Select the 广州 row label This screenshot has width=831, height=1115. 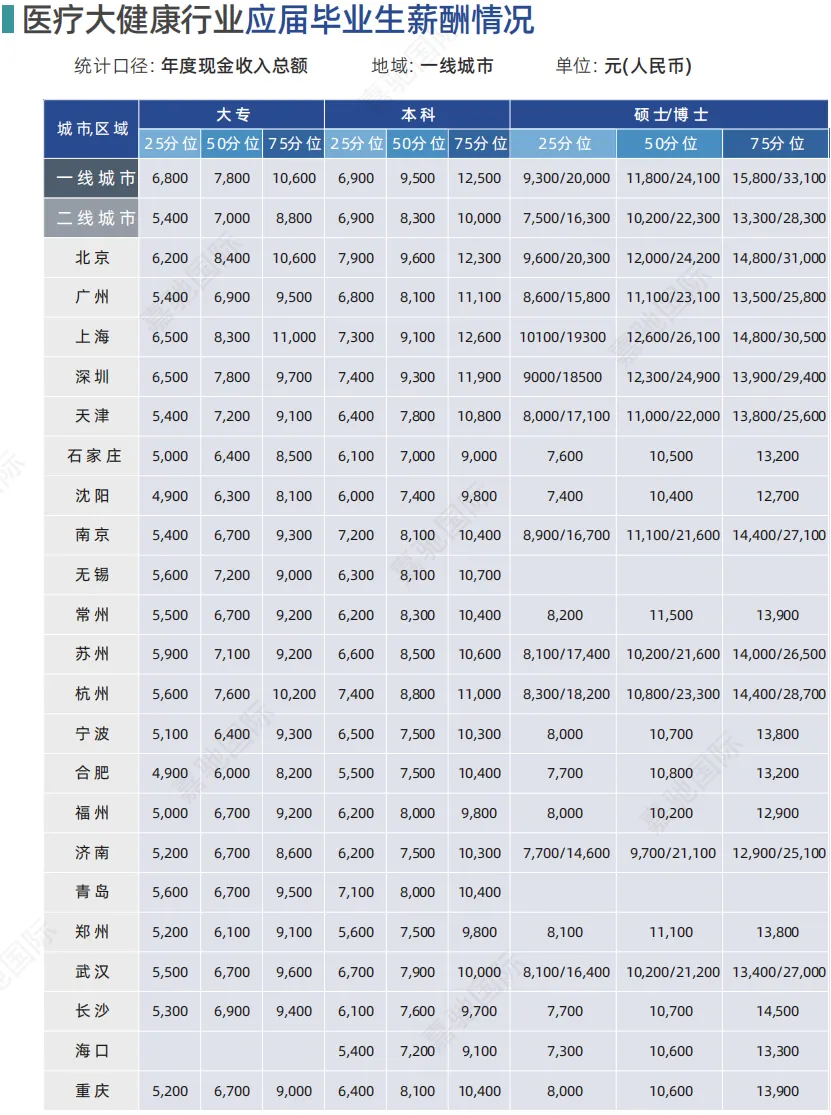pos(92,297)
